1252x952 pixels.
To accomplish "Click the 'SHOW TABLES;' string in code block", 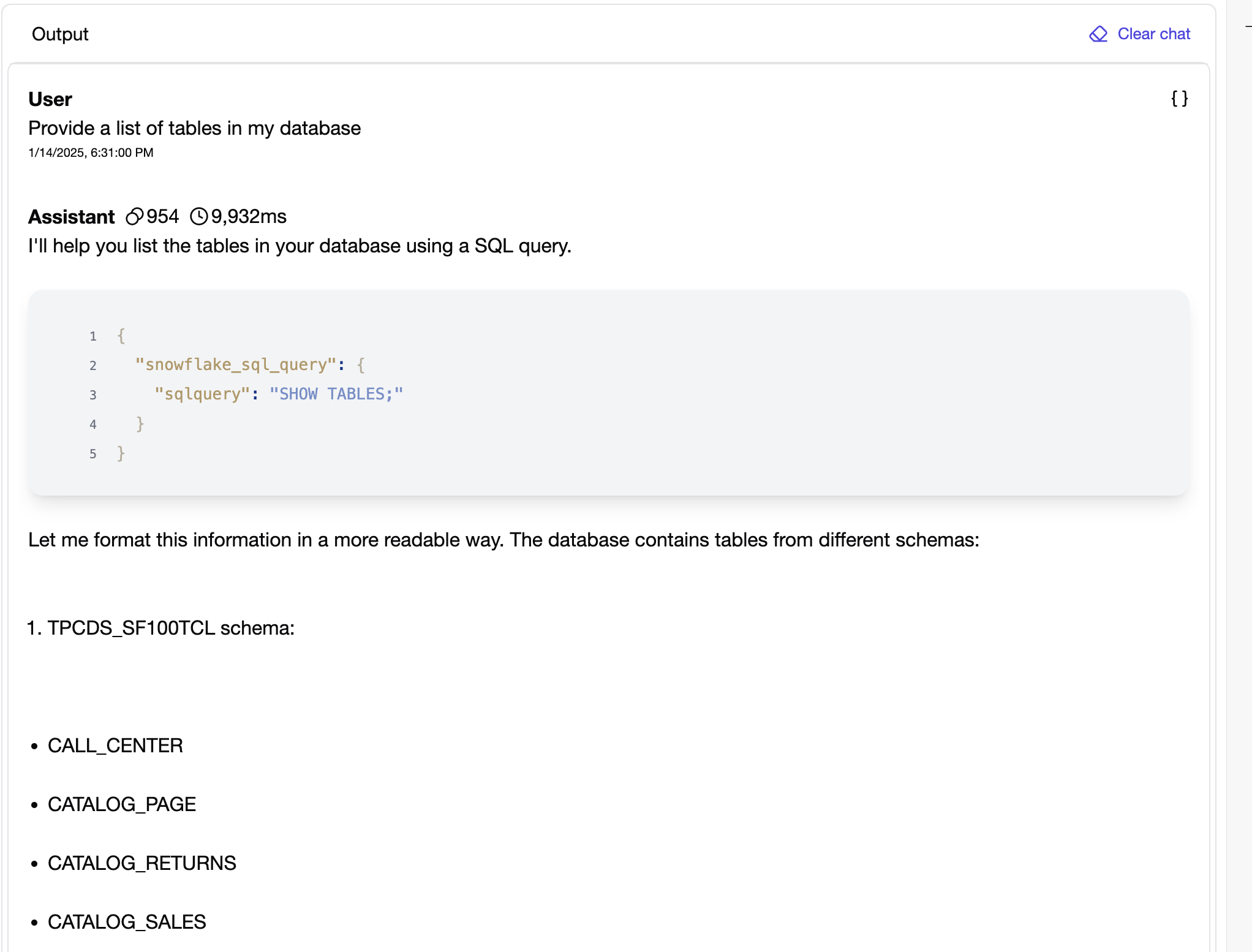I will [336, 394].
